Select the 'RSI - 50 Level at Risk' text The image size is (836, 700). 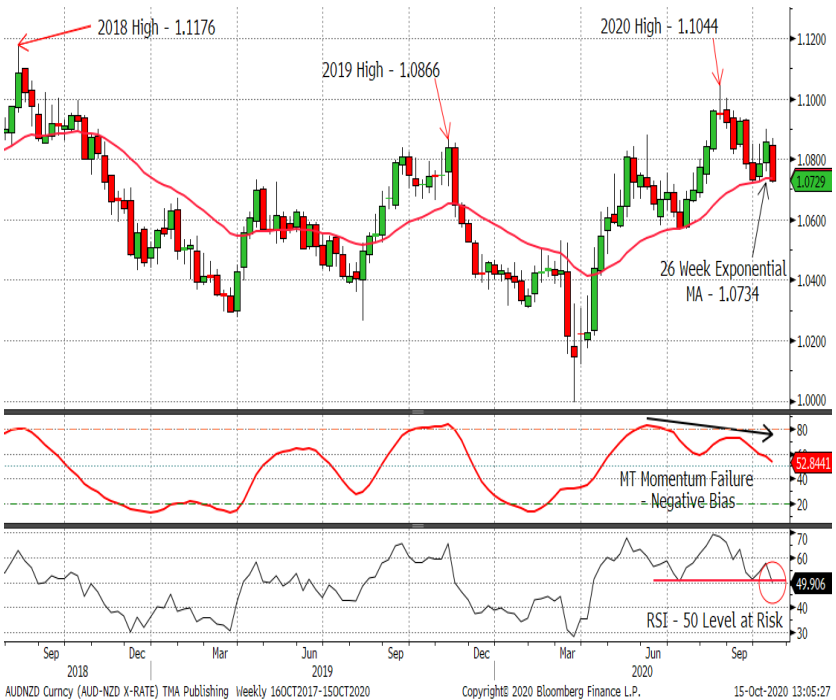click(x=714, y=620)
